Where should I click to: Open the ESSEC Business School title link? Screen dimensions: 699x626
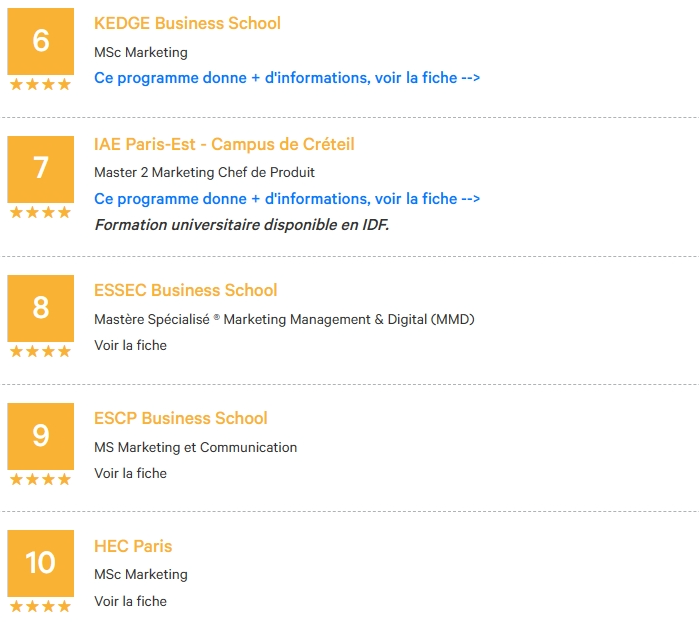[185, 290]
